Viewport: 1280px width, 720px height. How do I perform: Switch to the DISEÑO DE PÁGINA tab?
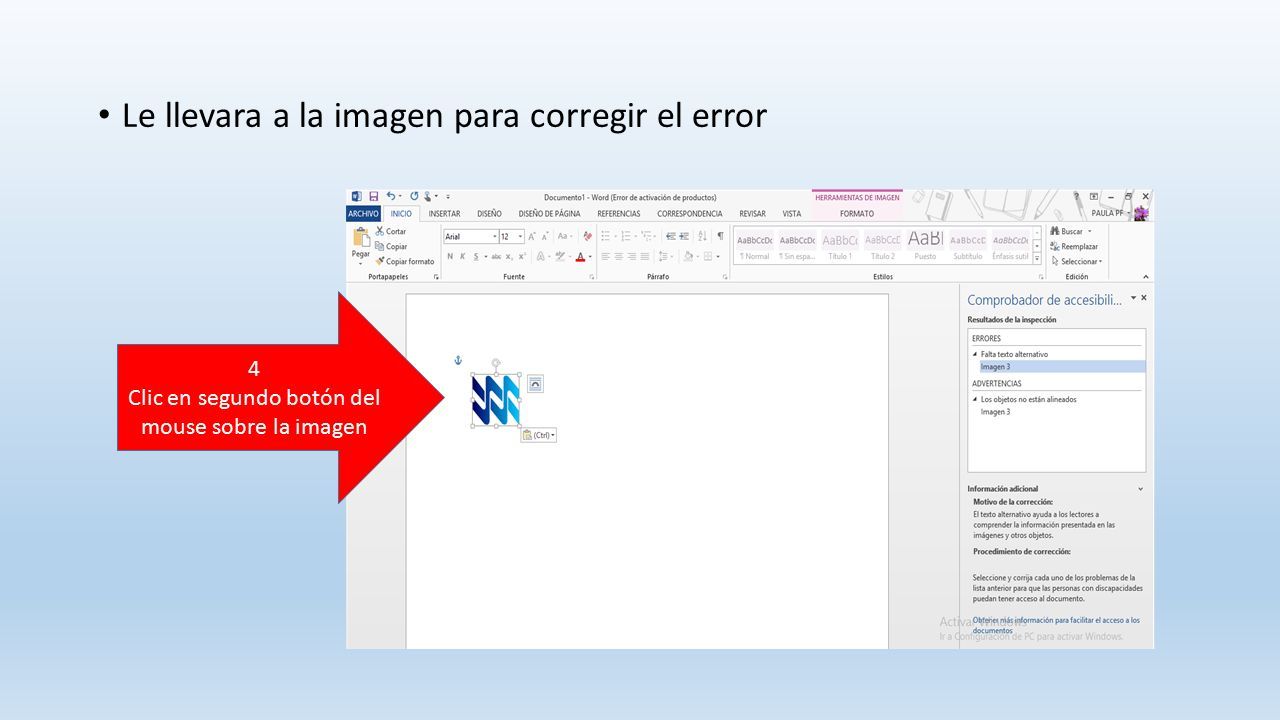pyautogui.click(x=549, y=214)
